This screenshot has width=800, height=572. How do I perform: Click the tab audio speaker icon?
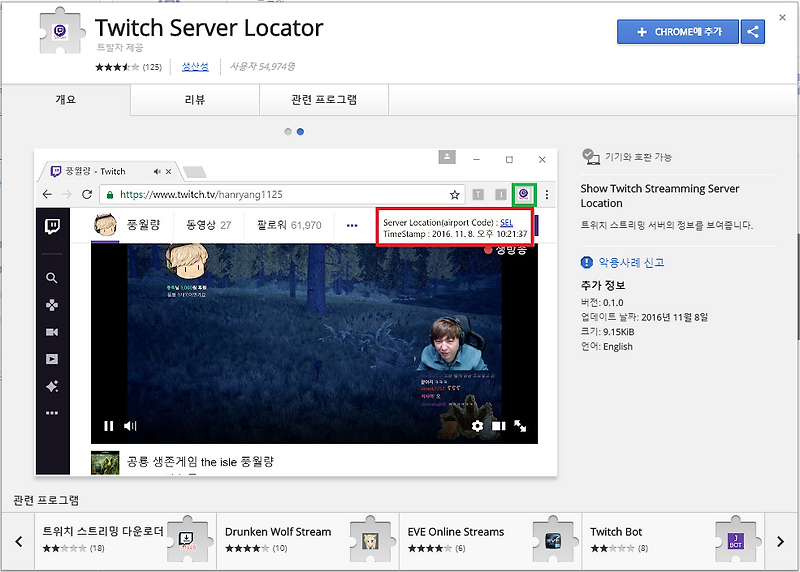click(157, 171)
